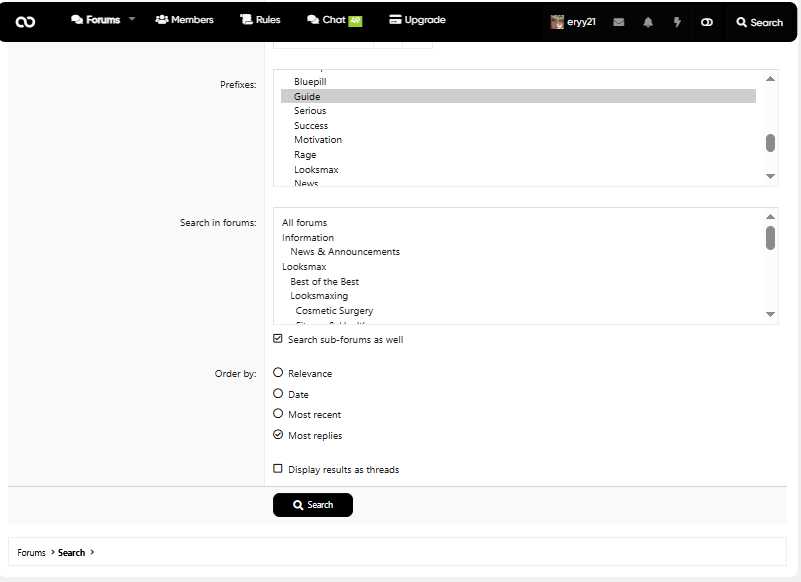Click the infinity site logo

click(x=25, y=21)
